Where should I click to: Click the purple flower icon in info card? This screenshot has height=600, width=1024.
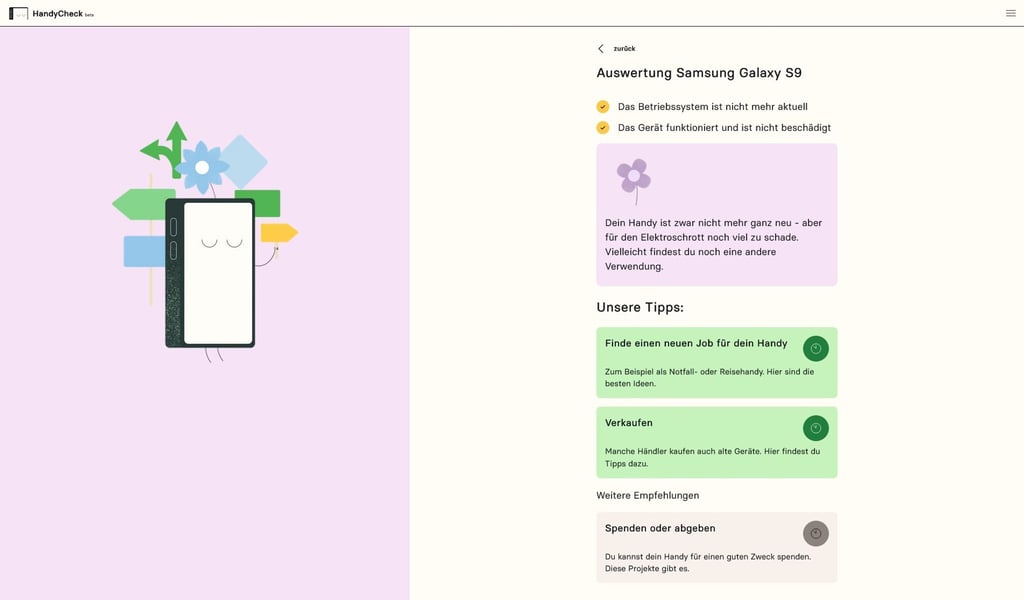pyautogui.click(x=634, y=181)
